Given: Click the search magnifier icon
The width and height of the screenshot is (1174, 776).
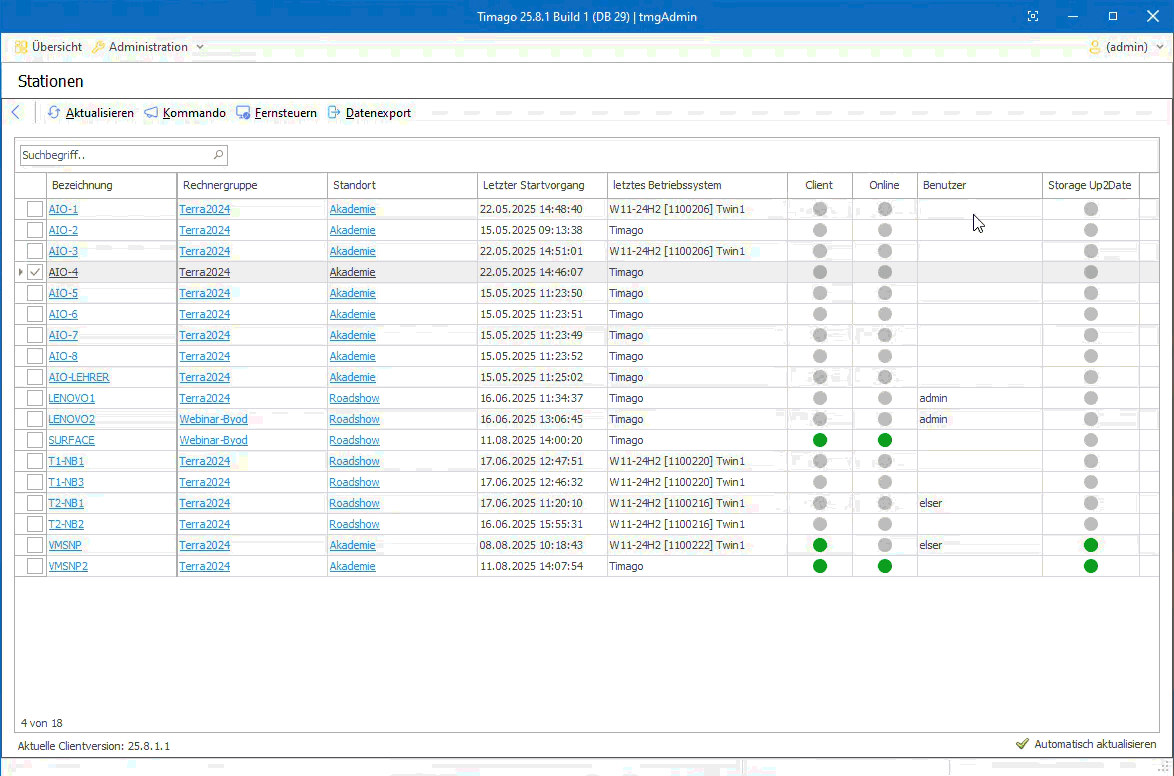Looking at the screenshot, I should (x=218, y=155).
